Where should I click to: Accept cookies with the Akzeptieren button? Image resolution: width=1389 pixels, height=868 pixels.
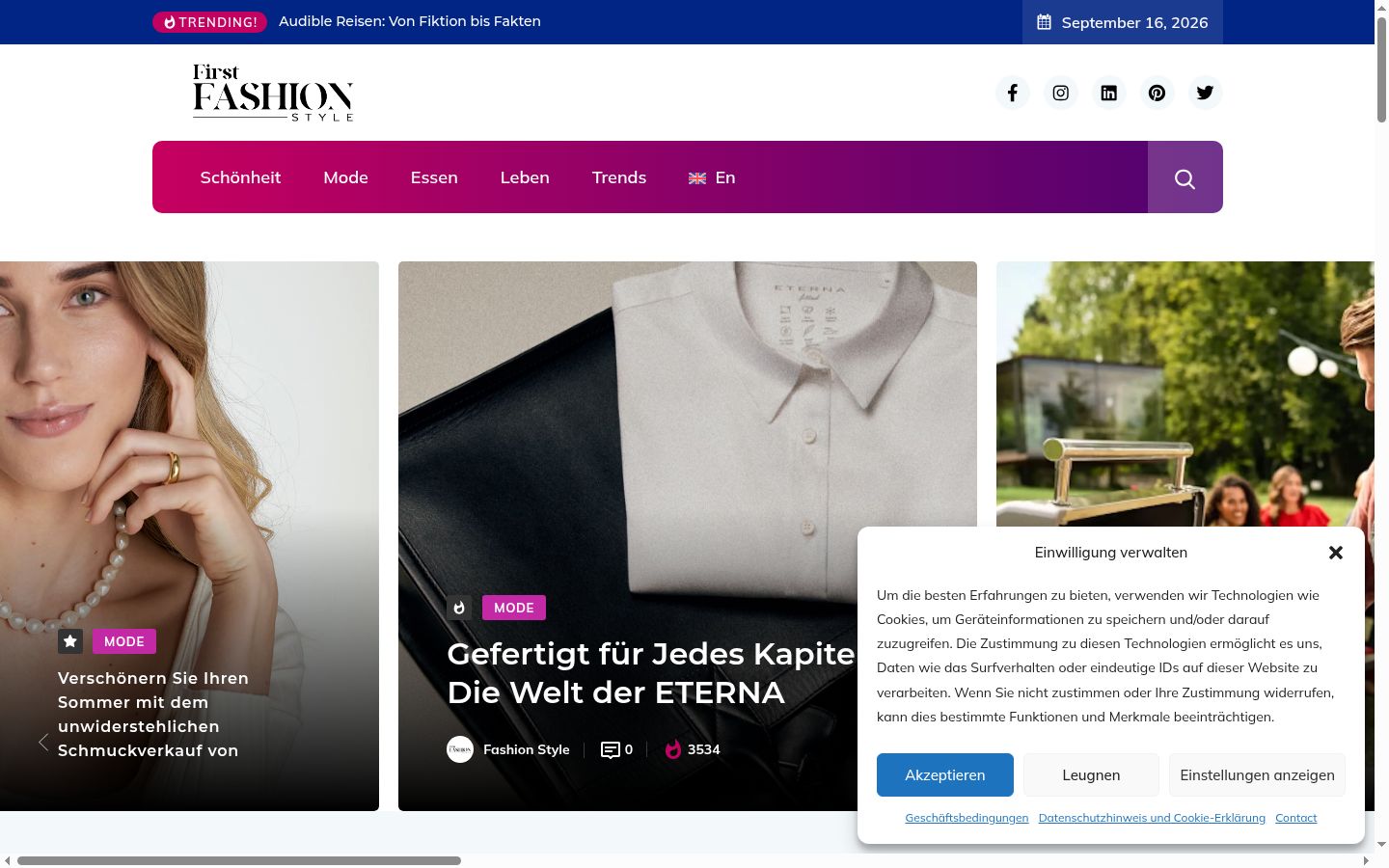coord(945,774)
